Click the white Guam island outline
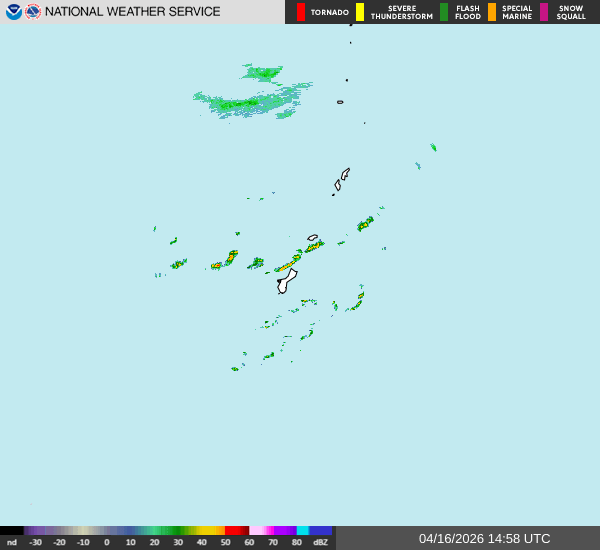The height and width of the screenshot is (550, 600). tap(287, 281)
